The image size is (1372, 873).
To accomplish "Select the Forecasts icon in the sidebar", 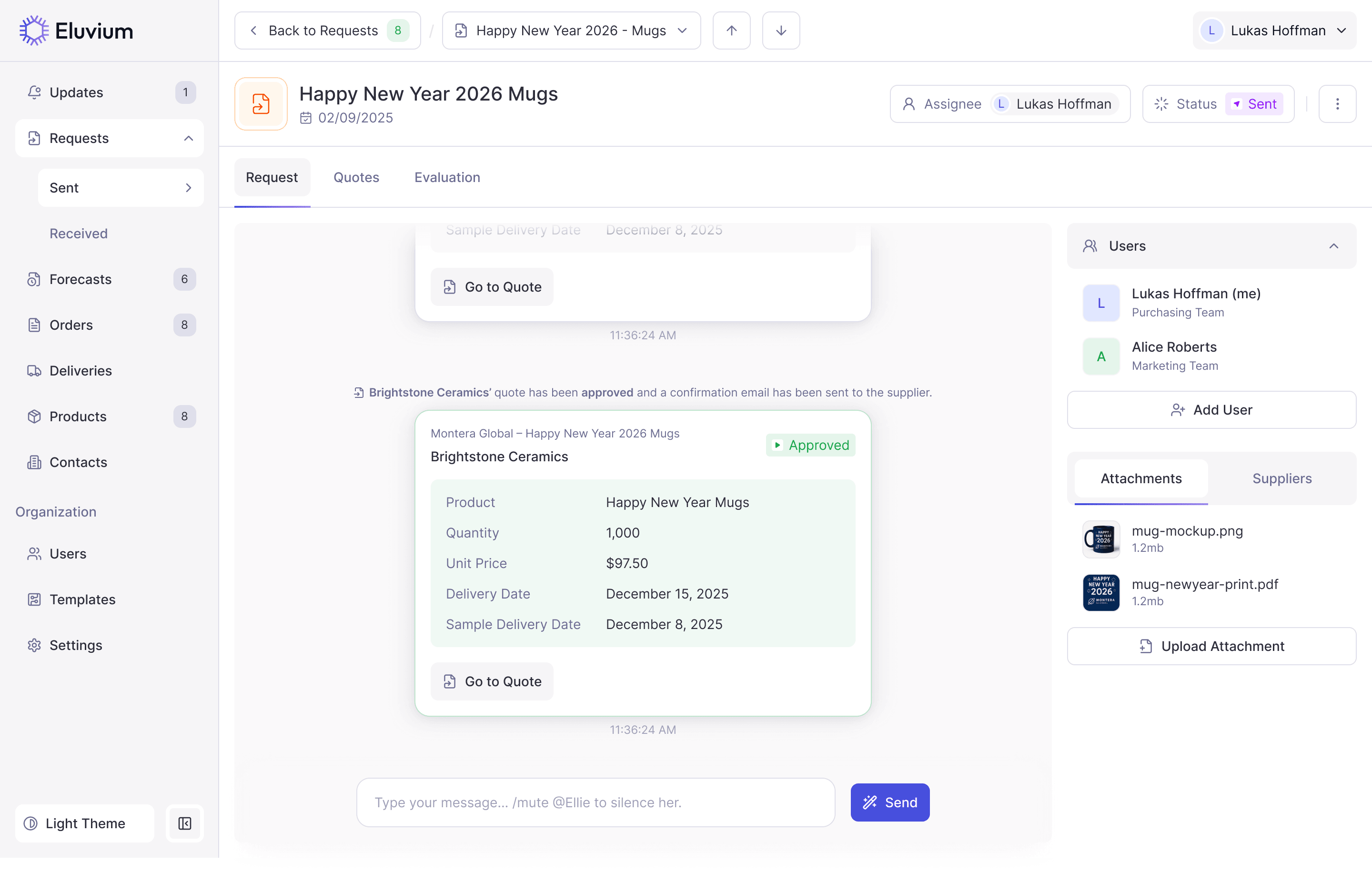I will click(x=34, y=279).
